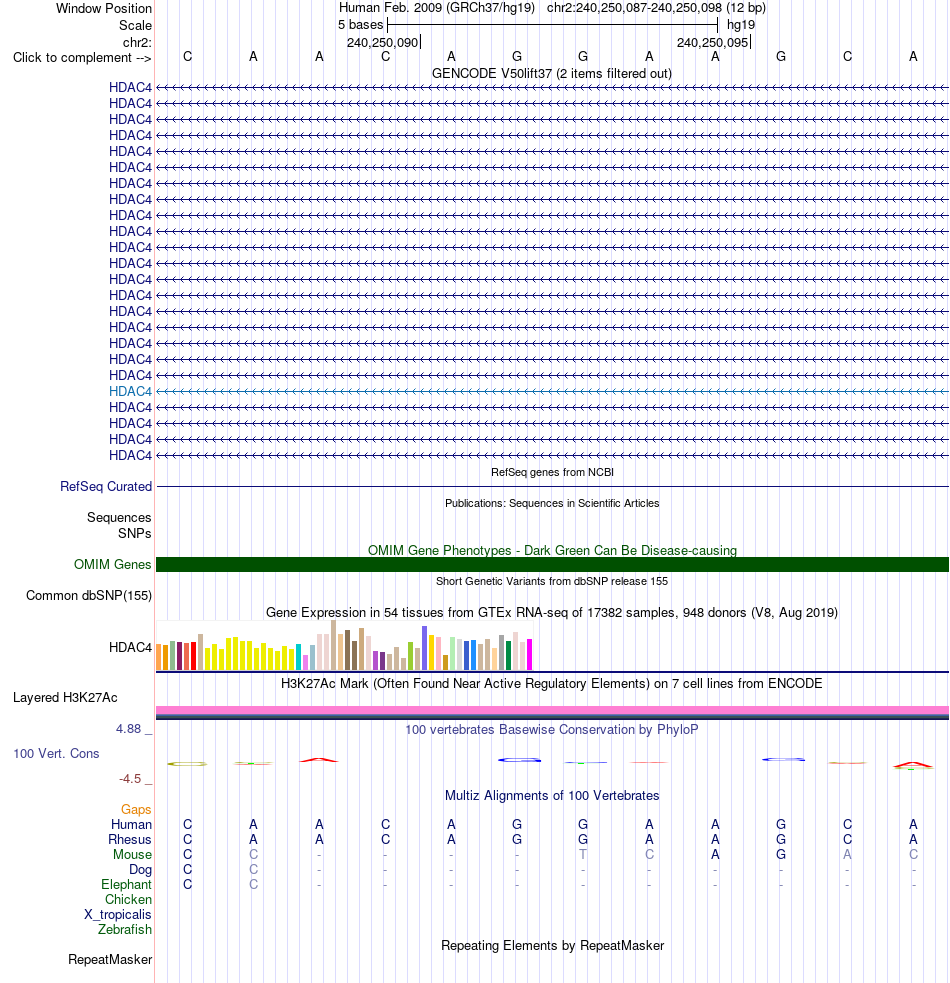Screen dimensions: 950x983
Task: Click the 'X_tropicalis' alignment row label
Action: click(118, 915)
